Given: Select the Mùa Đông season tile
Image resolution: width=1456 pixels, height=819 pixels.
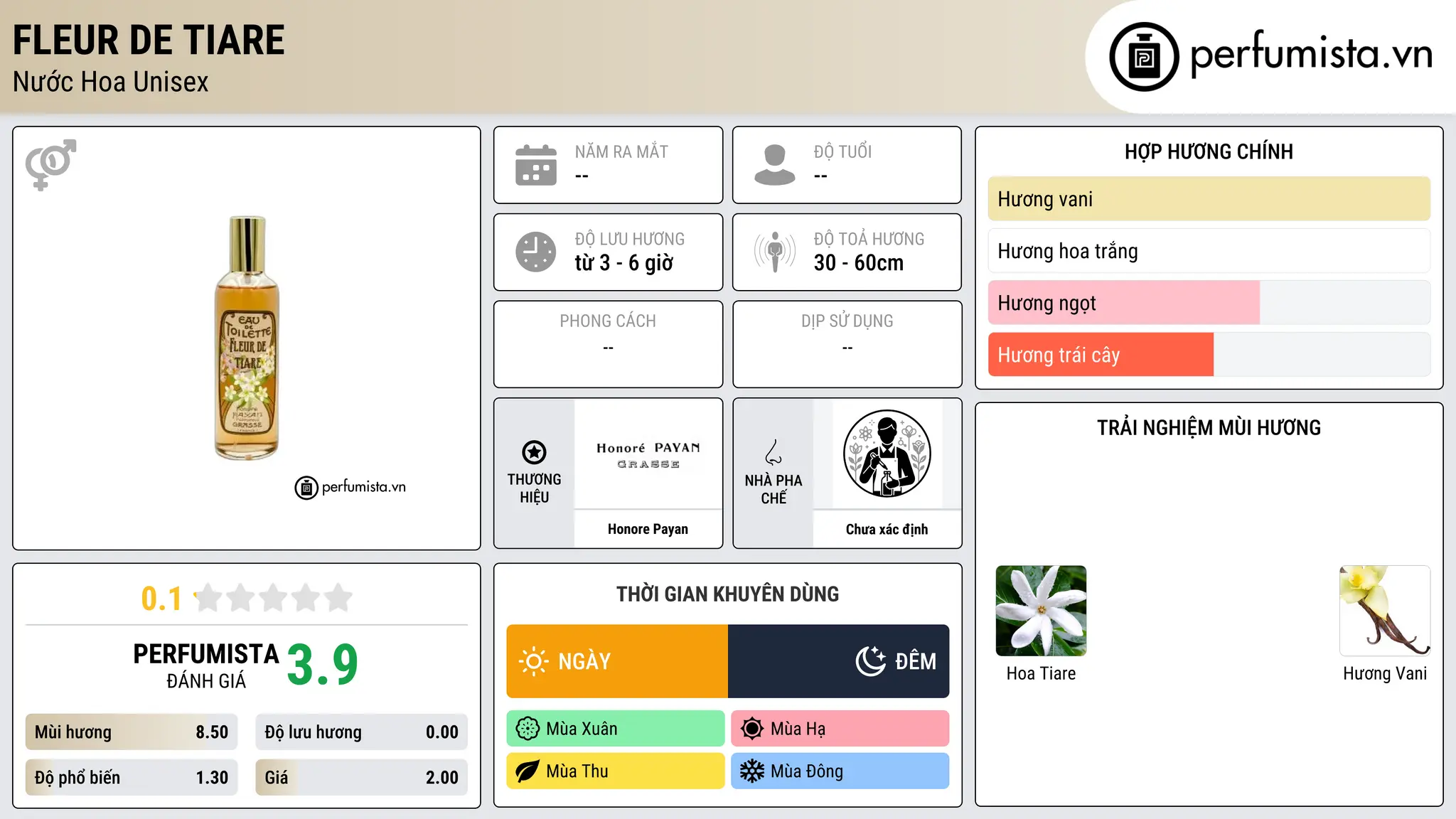Looking at the screenshot, I should [x=840, y=771].
